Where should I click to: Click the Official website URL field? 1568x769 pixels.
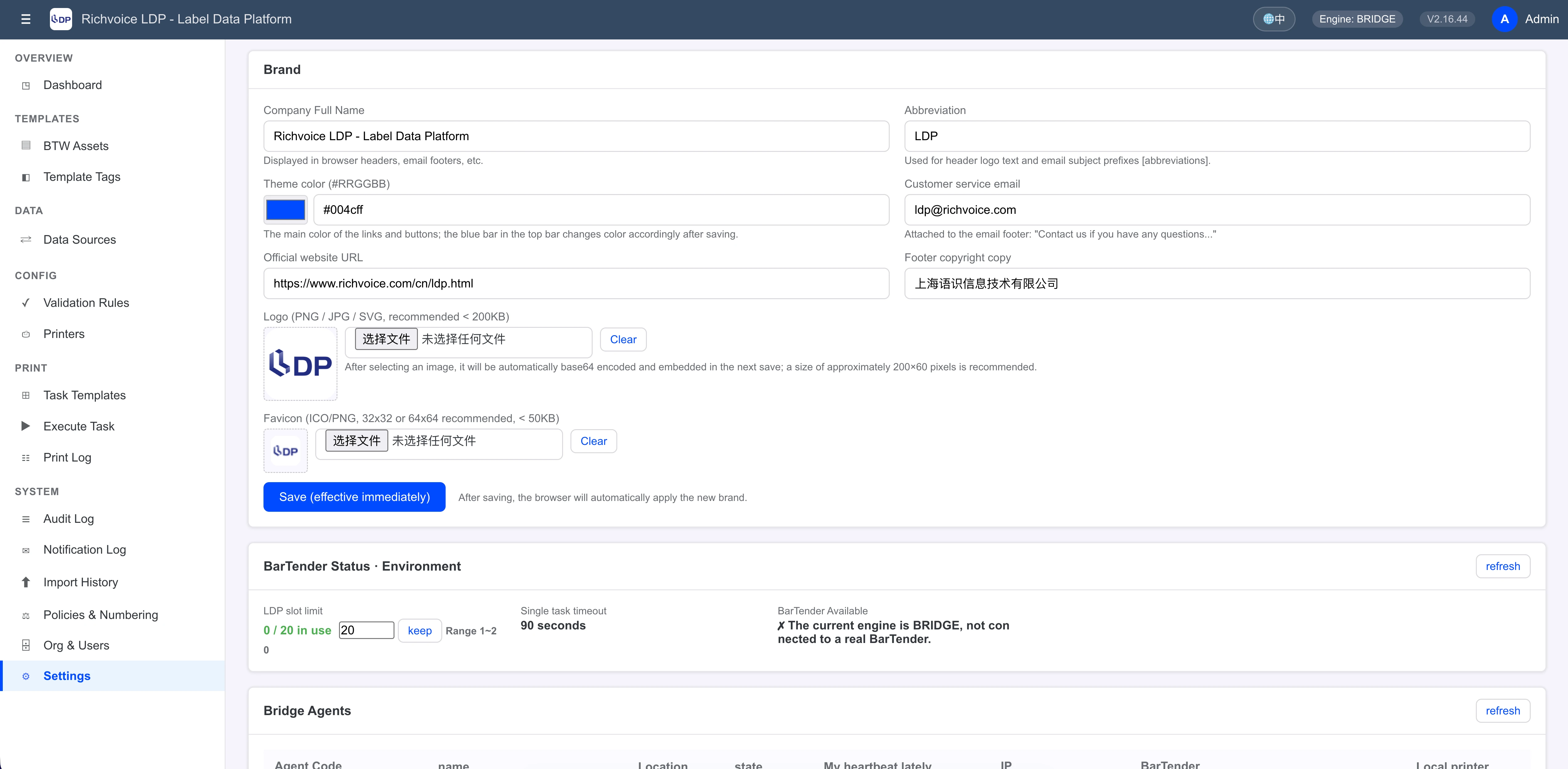click(x=576, y=283)
